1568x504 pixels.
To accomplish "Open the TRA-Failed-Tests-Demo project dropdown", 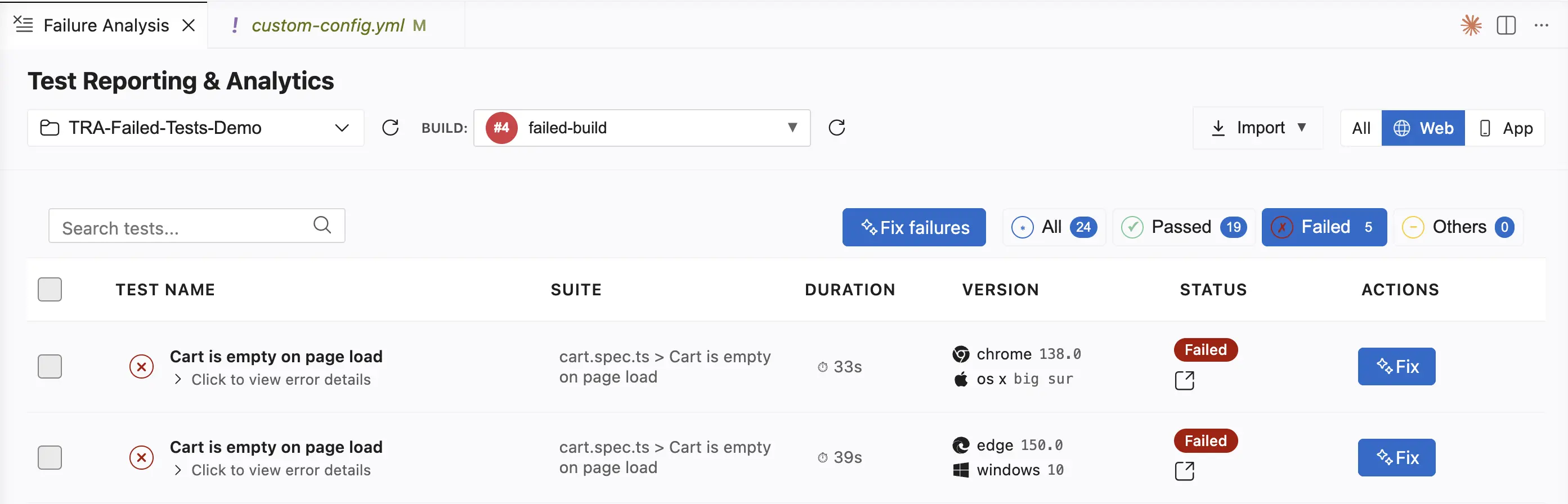I will coord(195,128).
